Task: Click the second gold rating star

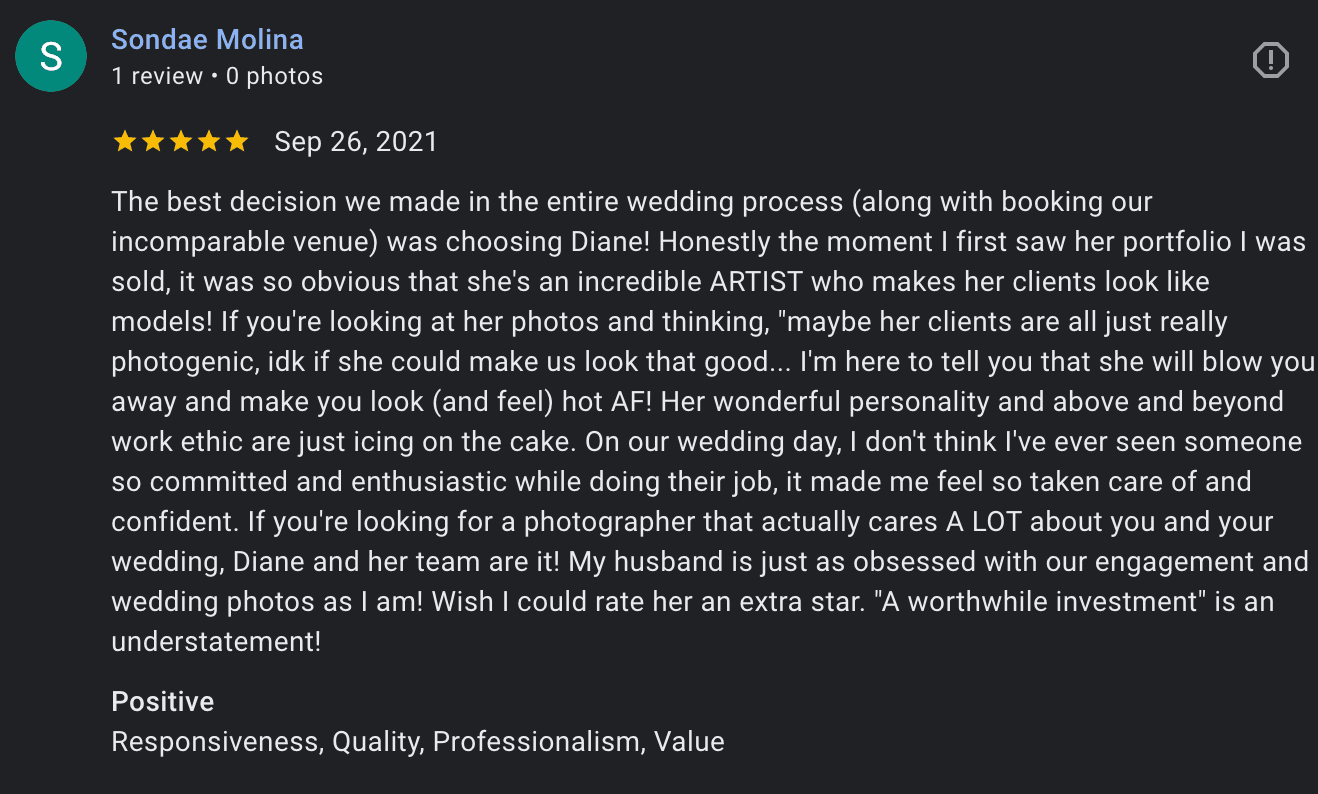Action: (153, 142)
